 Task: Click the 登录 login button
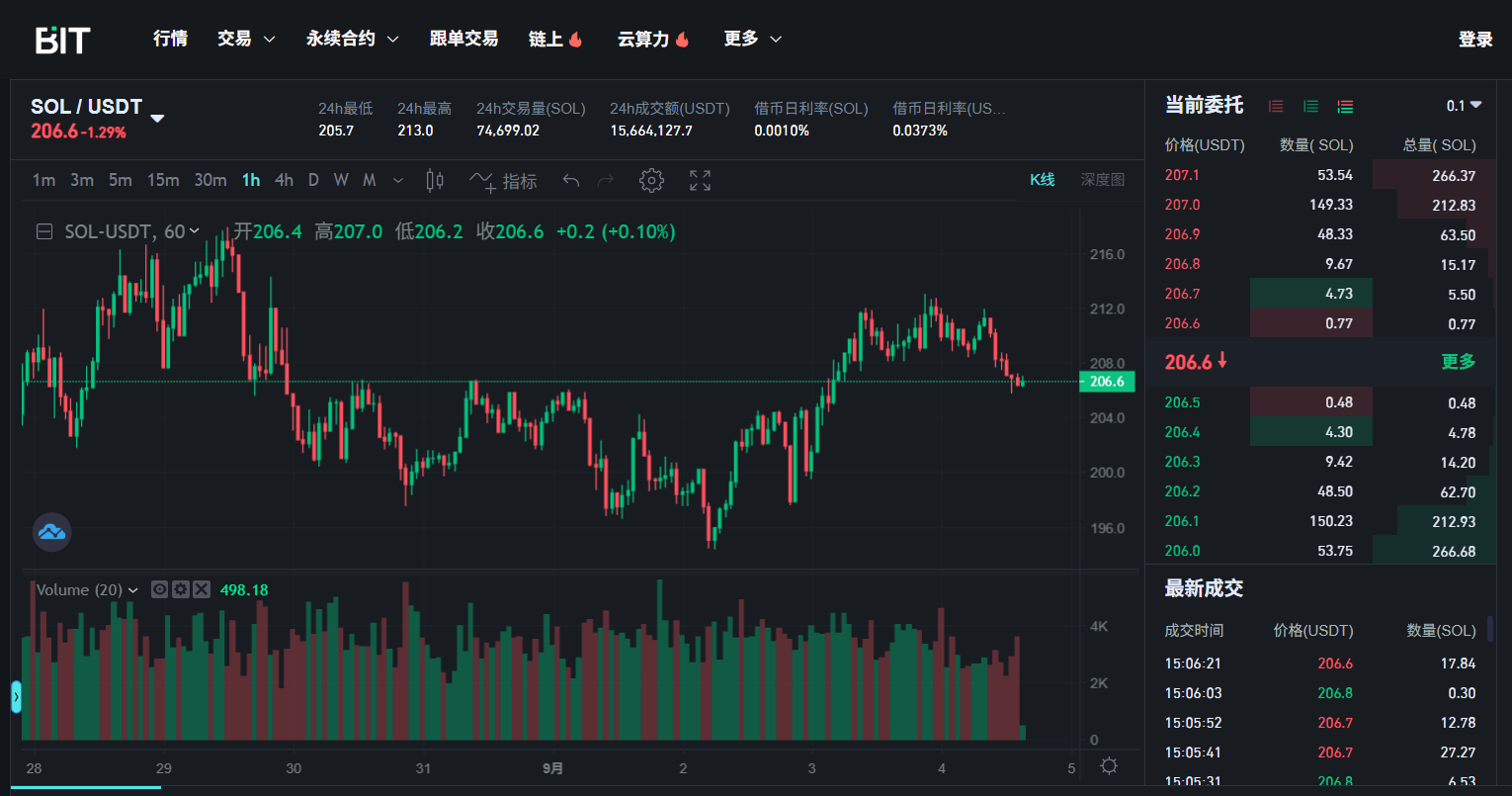1474,40
